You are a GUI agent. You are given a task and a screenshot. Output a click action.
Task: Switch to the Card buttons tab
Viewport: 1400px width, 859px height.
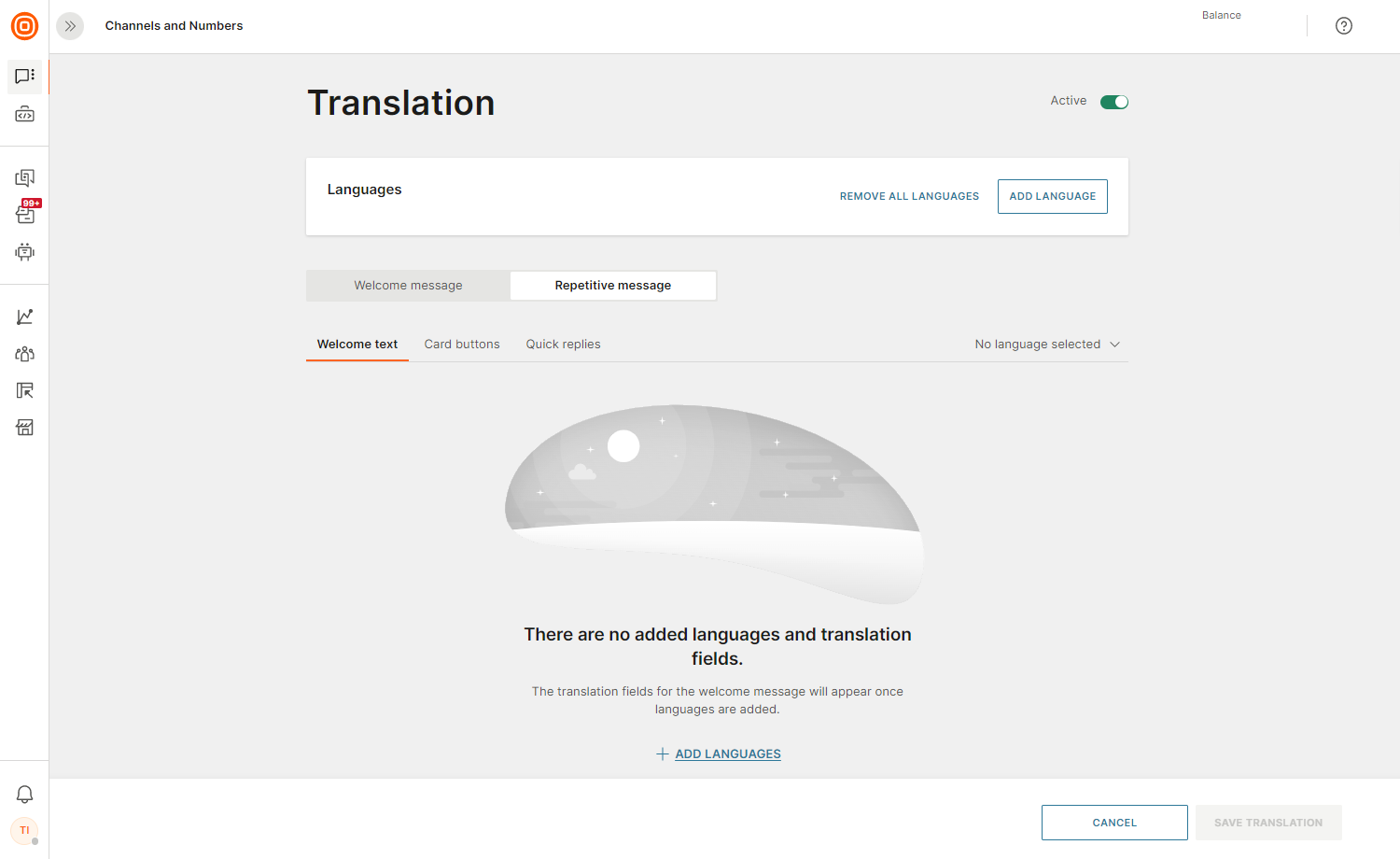[x=462, y=345]
